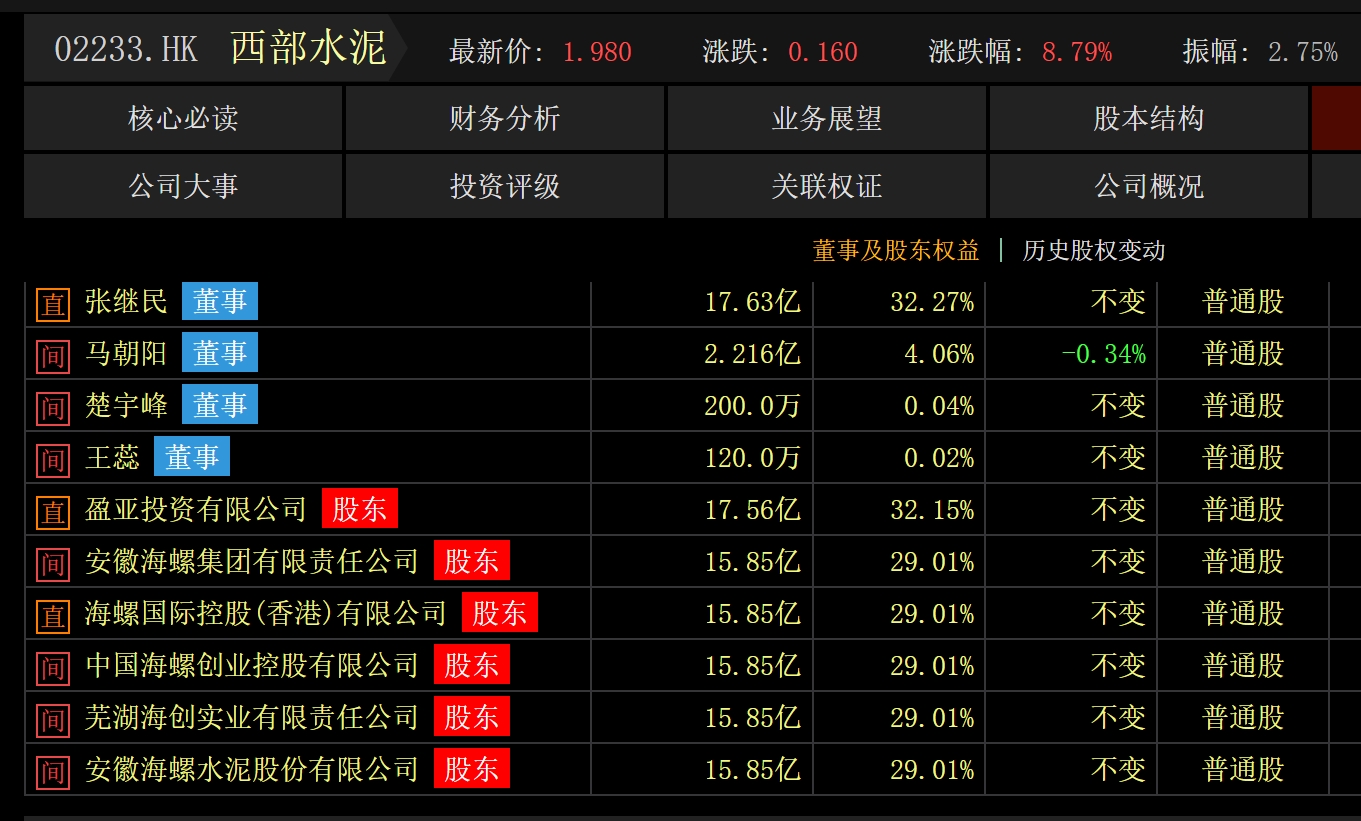Select shareholder 盈亚投资有限公司

point(196,509)
